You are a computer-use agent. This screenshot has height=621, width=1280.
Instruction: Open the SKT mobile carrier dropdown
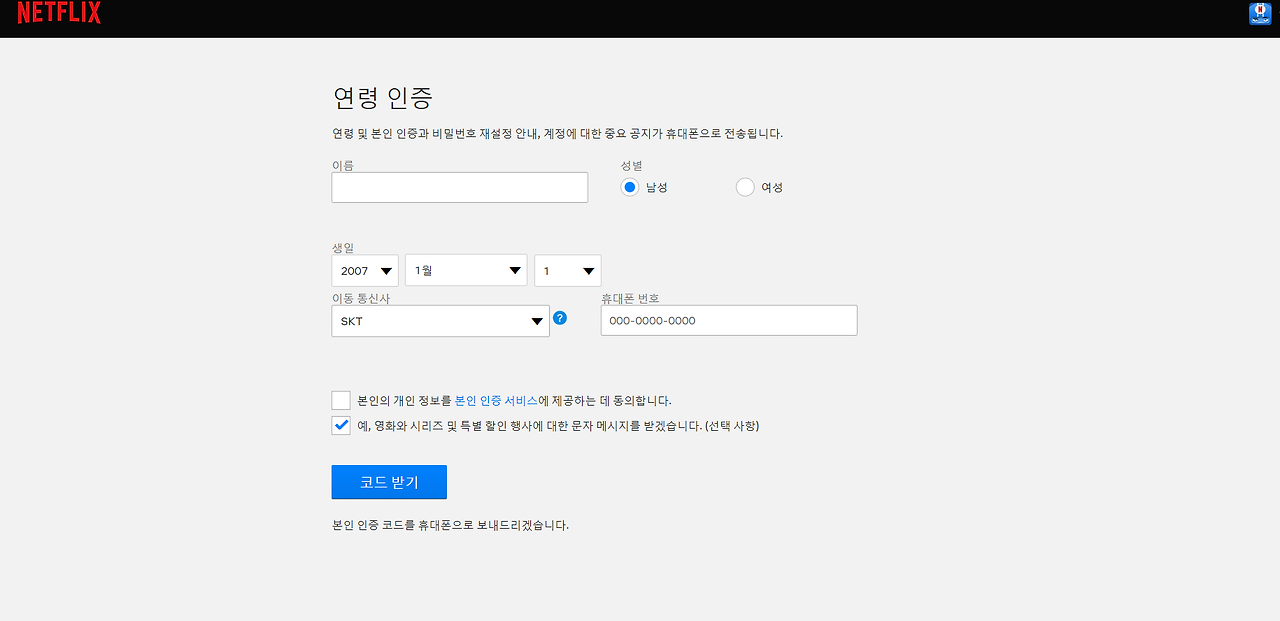click(440, 321)
